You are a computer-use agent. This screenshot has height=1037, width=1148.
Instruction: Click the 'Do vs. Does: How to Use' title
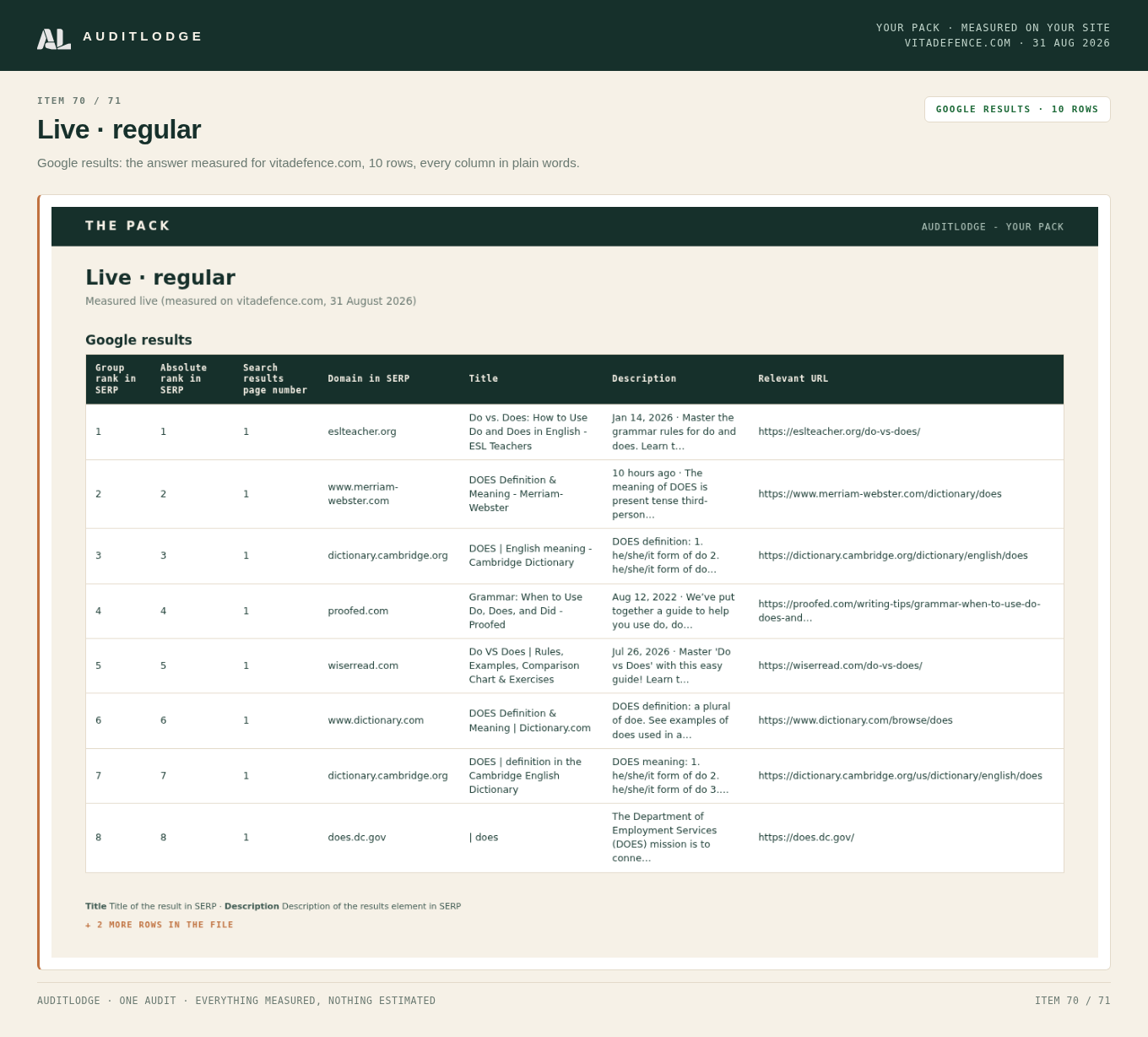528,432
